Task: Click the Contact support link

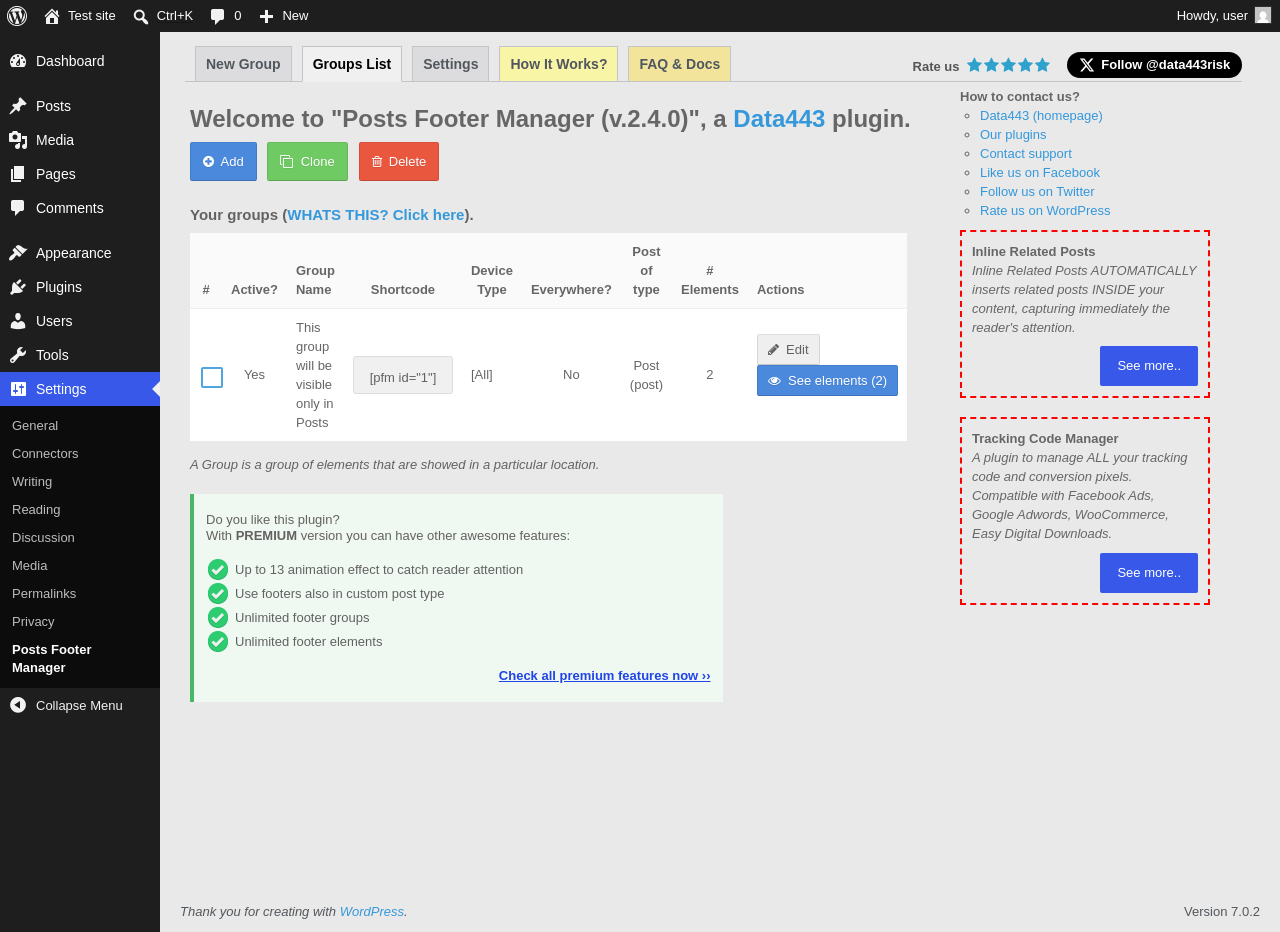Action: [x=1026, y=153]
